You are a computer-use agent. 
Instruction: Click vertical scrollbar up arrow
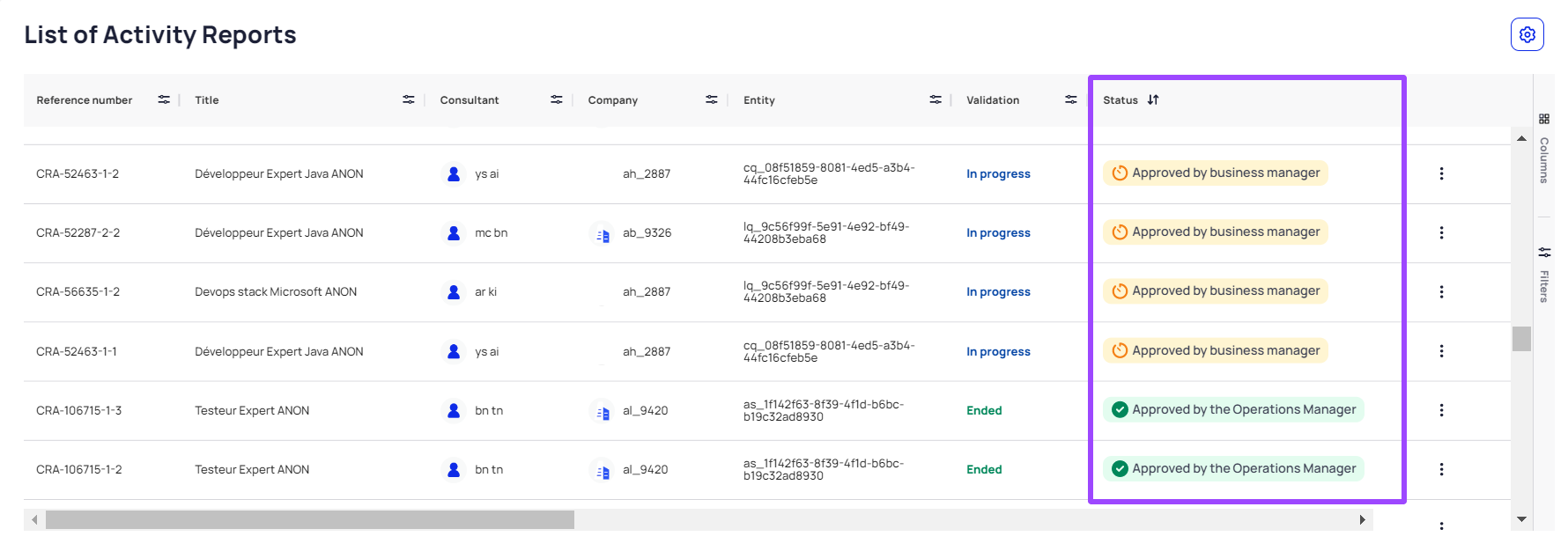pyautogui.click(x=1521, y=138)
